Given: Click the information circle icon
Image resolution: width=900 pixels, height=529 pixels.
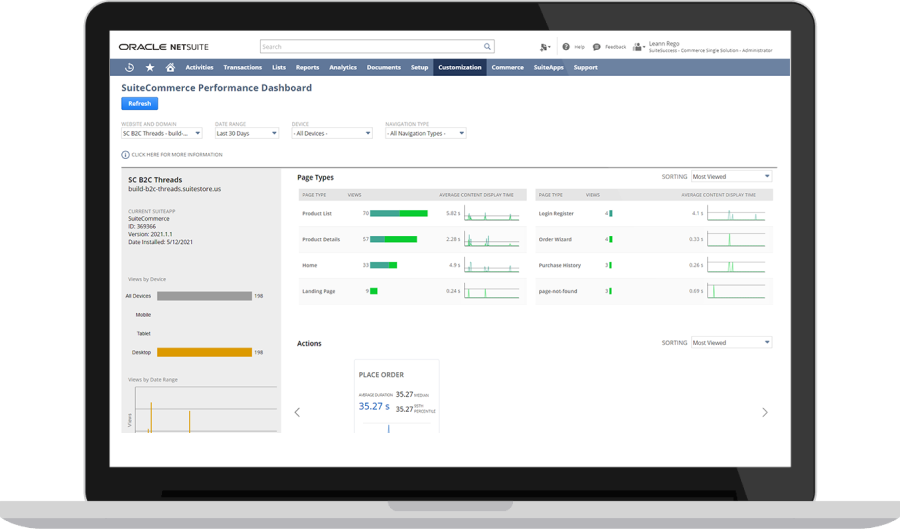Looking at the screenshot, I should pyautogui.click(x=125, y=155).
